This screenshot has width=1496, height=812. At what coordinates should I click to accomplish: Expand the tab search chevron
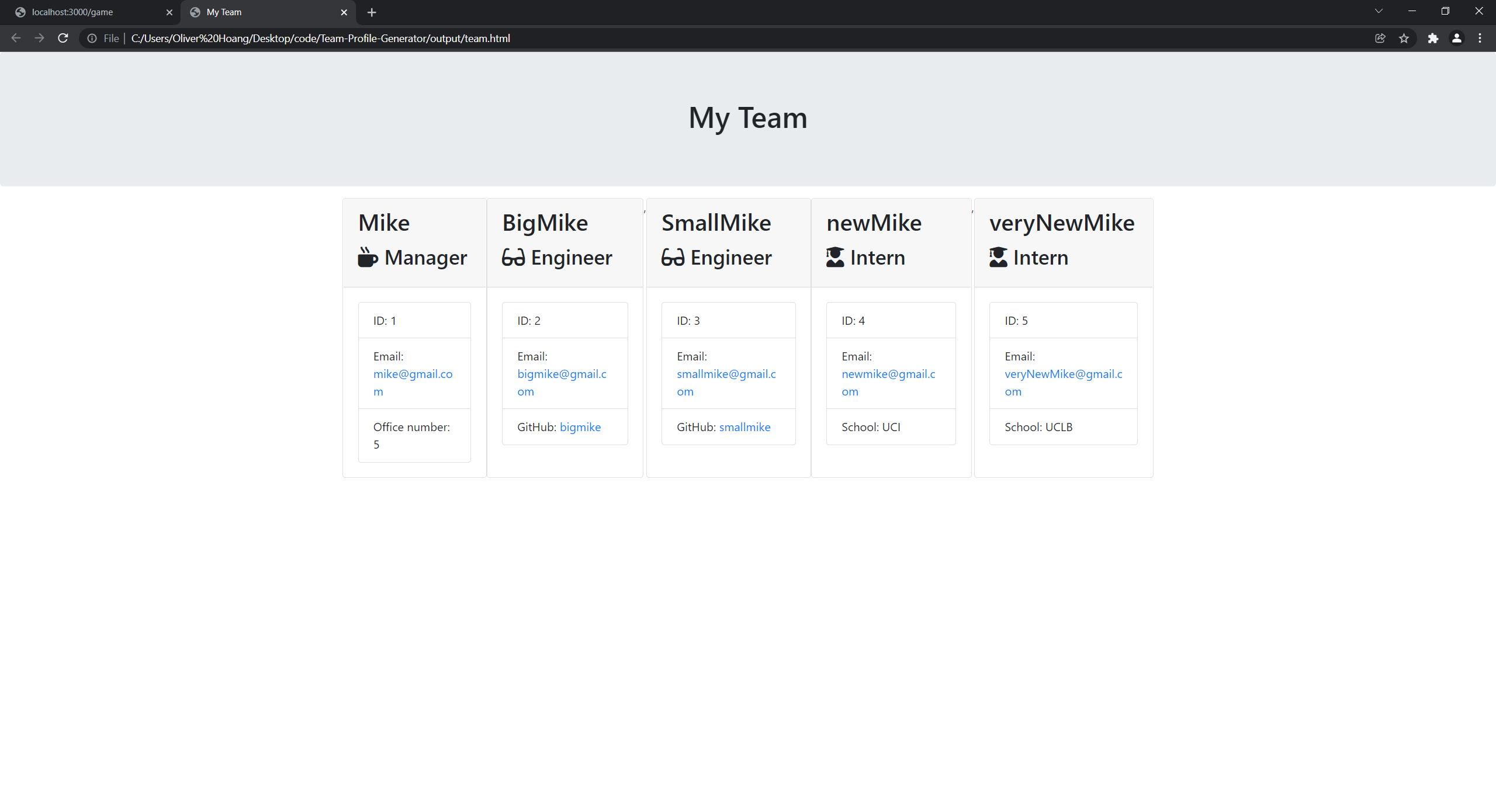coord(1379,11)
